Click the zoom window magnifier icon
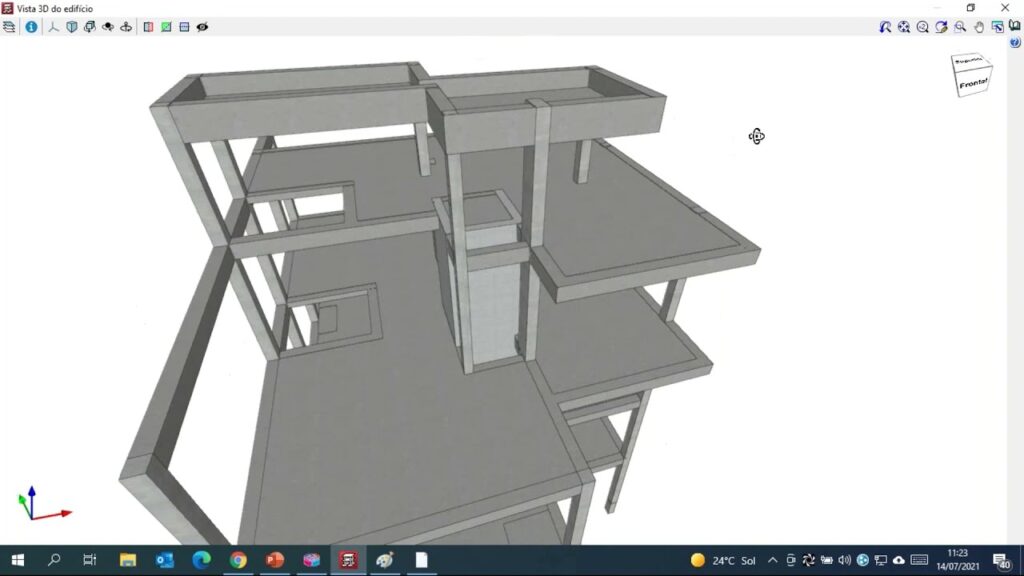 click(960, 27)
